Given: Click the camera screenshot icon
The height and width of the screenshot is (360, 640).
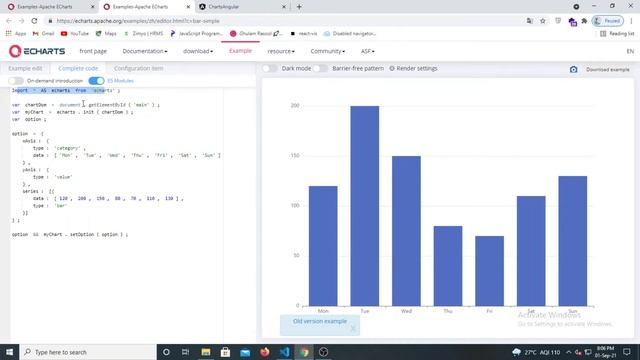Looking at the screenshot, I should (x=573, y=69).
